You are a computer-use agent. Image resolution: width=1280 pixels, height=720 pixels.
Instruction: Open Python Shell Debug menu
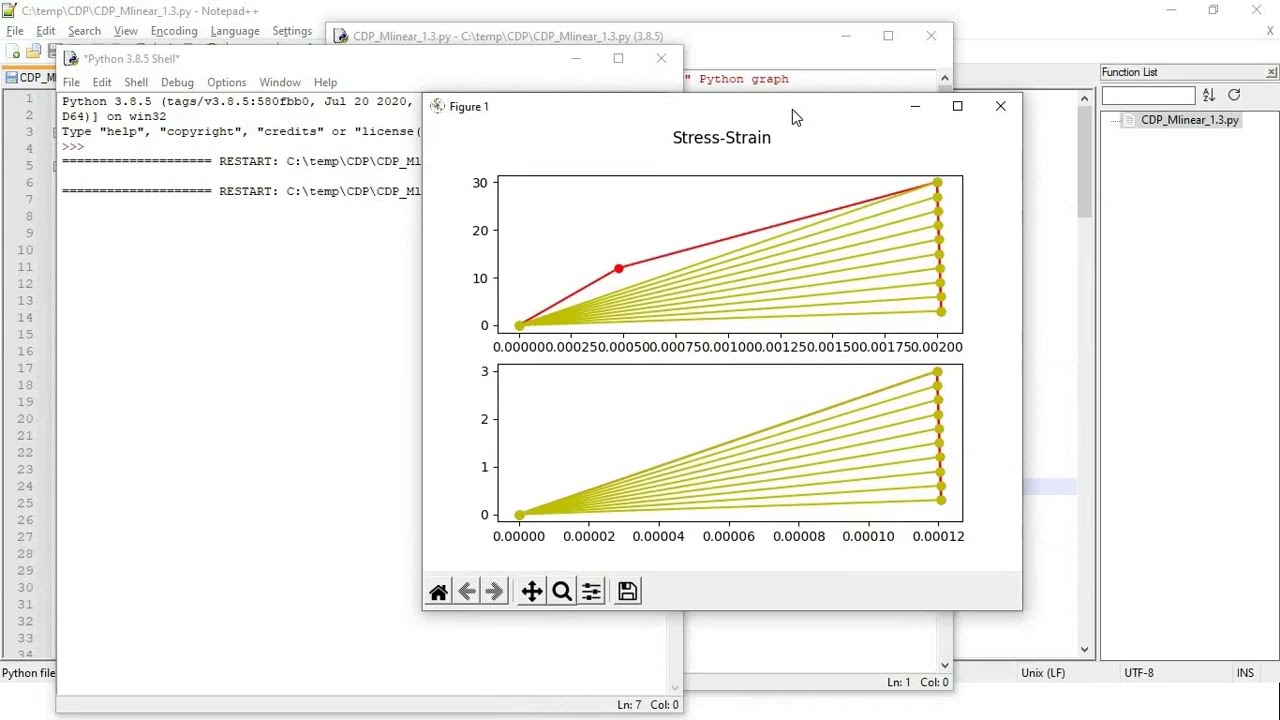pyautogui.click(x=177, y=82)
